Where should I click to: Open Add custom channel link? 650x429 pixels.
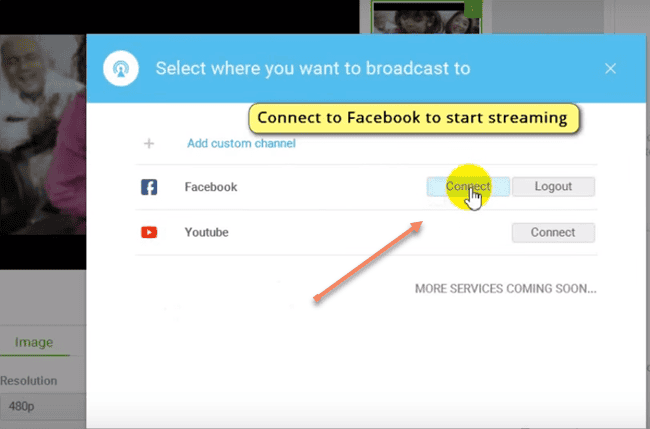coord(241,143)
